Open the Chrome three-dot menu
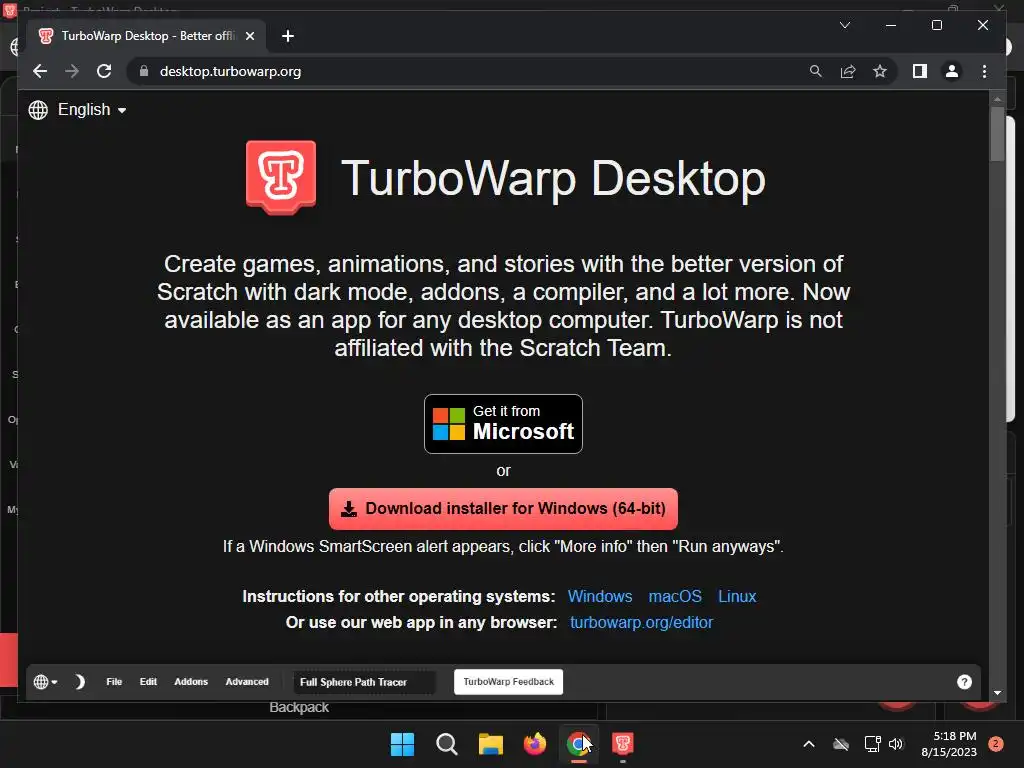This screenshot has height=768, width=1024. (x=984, y=71)
